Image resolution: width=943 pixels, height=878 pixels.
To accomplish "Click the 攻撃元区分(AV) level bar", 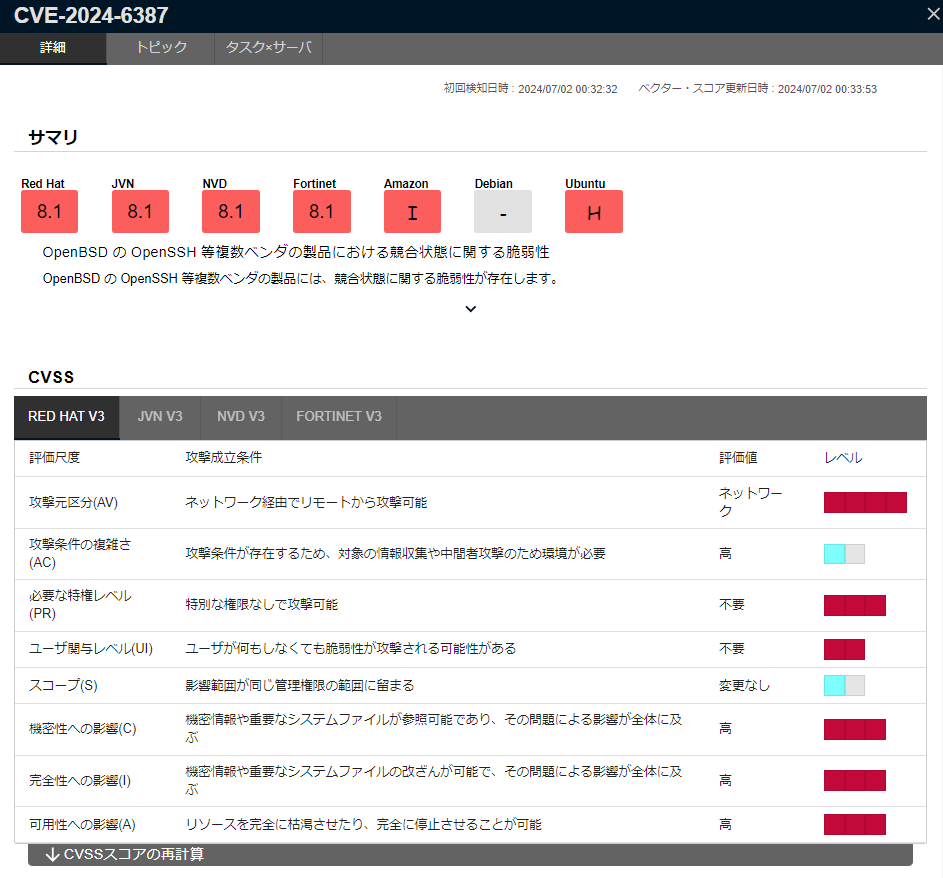I will [865, 502].
